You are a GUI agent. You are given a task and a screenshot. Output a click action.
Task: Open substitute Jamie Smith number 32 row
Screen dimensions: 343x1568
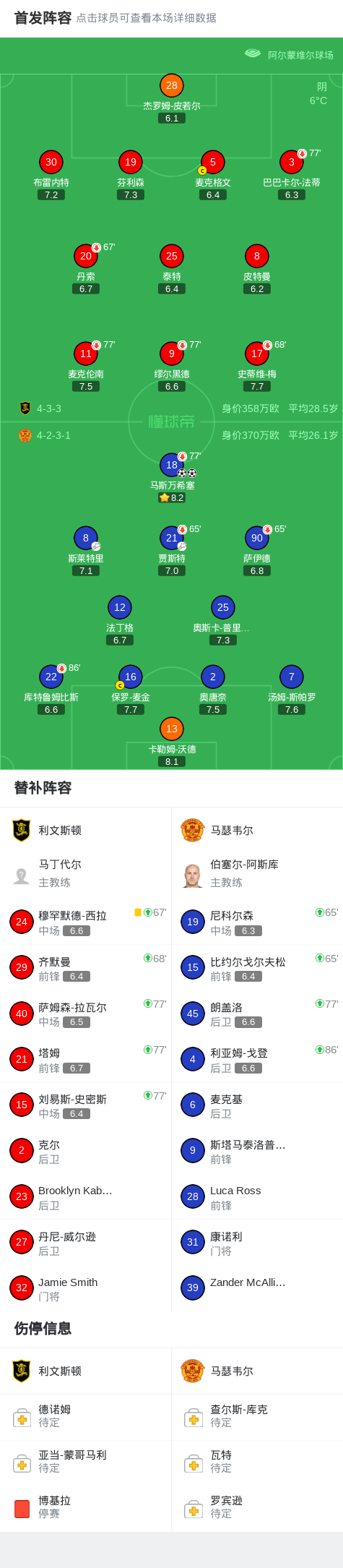86,1288
